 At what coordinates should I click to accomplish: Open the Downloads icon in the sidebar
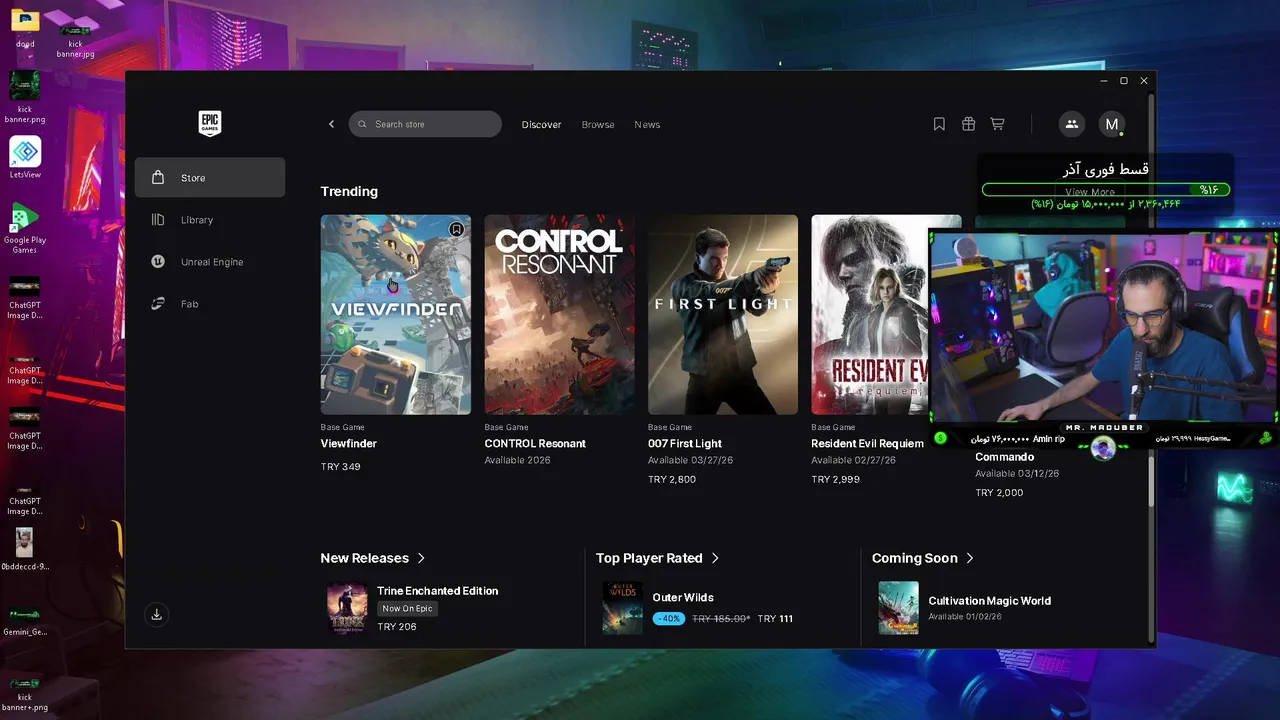(x=156, y=615)
